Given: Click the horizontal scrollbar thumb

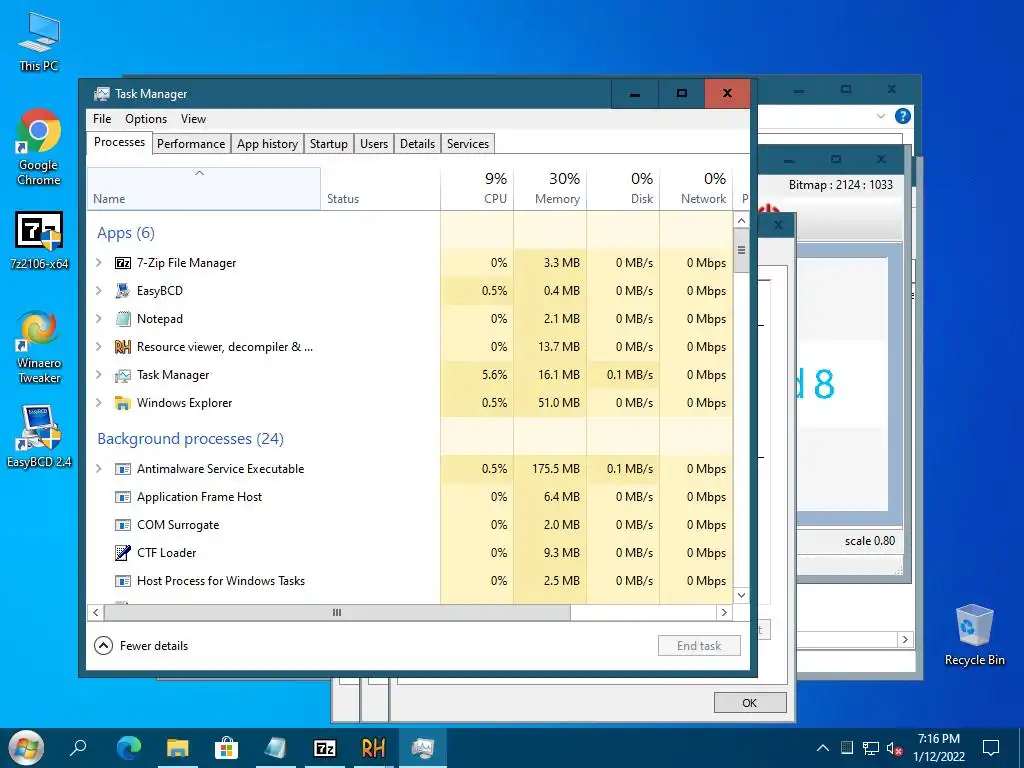Looking at the screenshot, I should 337,613.
